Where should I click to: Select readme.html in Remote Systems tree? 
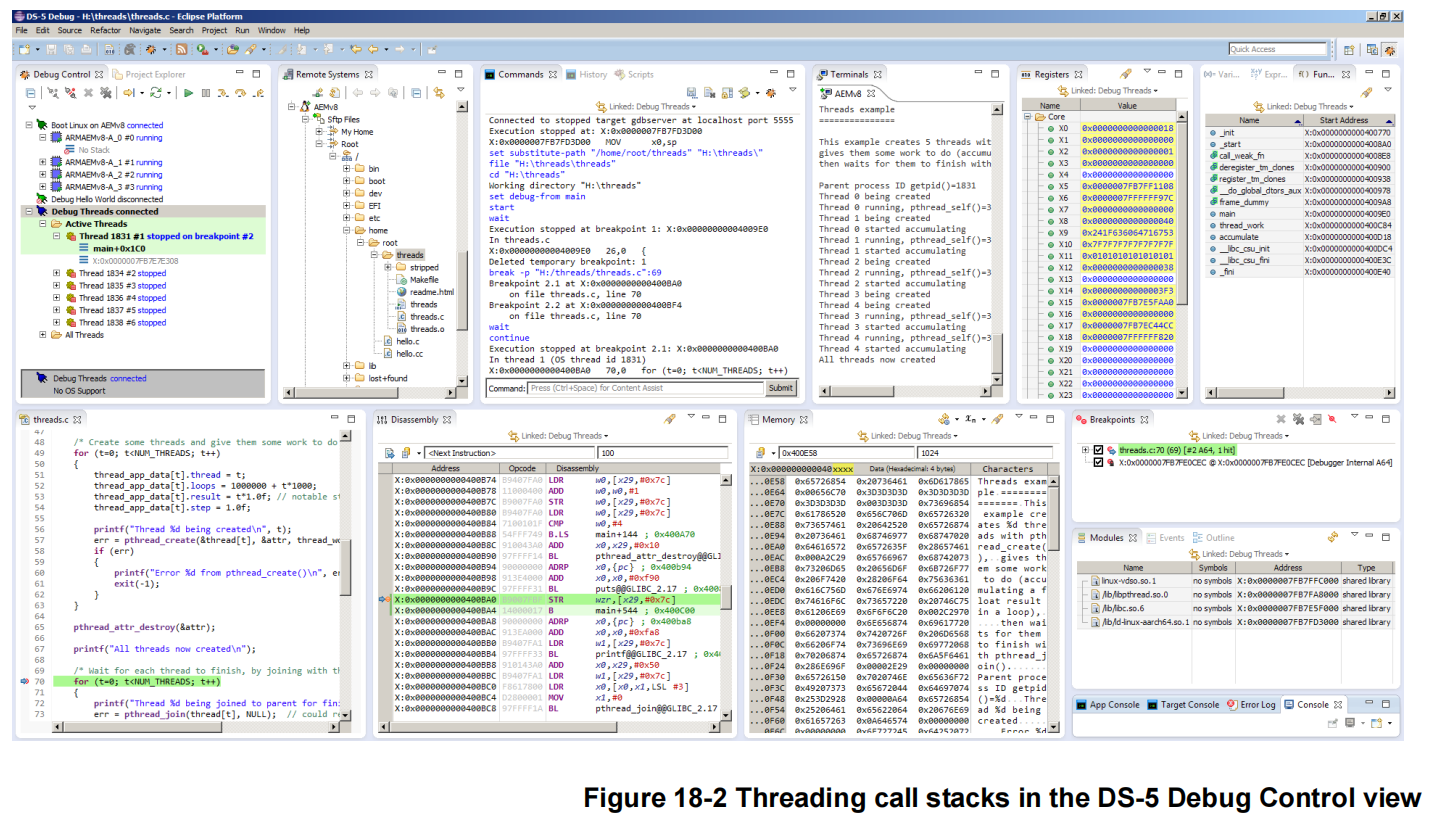coord(427,292)
